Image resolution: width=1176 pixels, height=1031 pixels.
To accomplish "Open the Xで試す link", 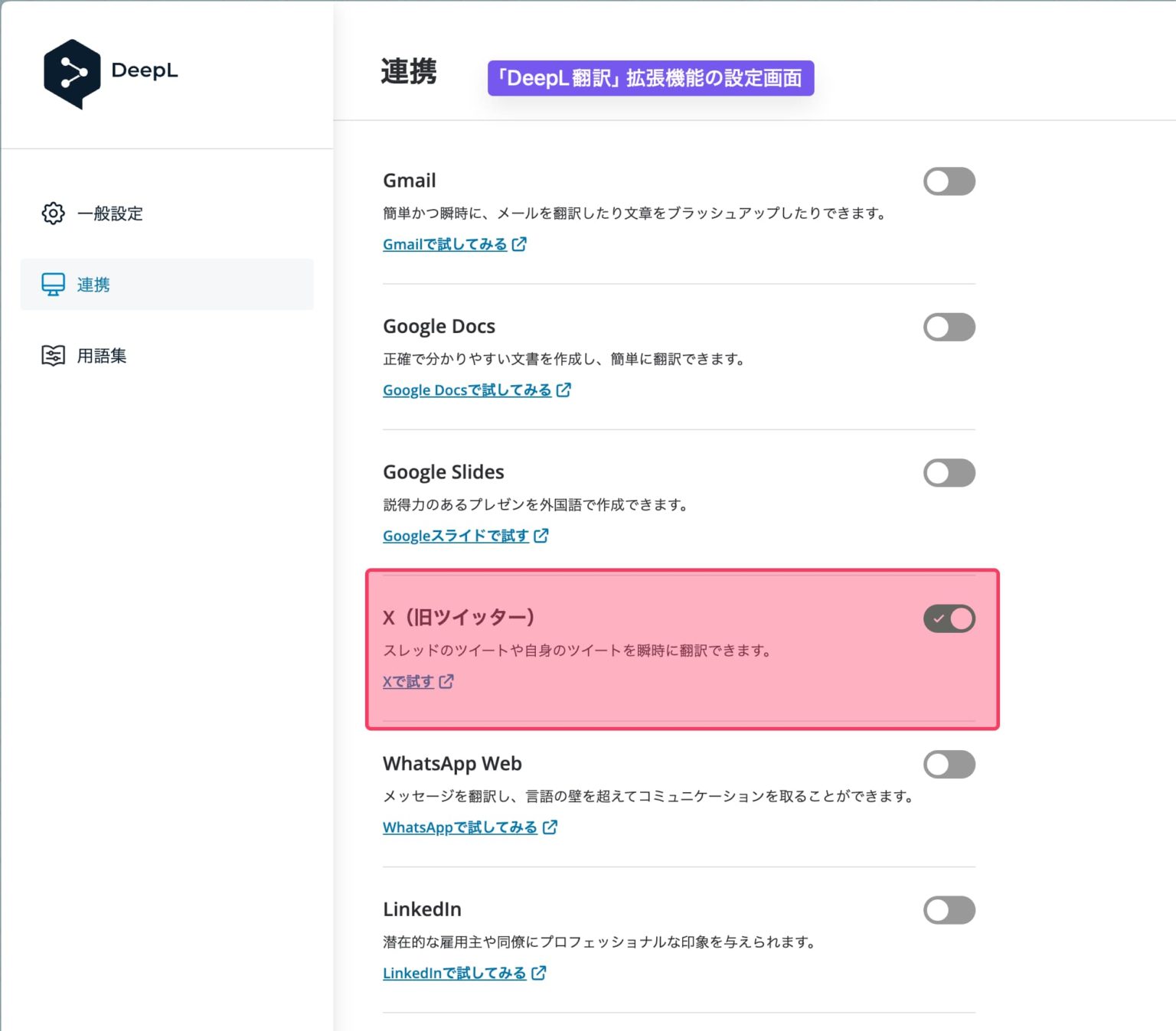I will tap(408, 681).
